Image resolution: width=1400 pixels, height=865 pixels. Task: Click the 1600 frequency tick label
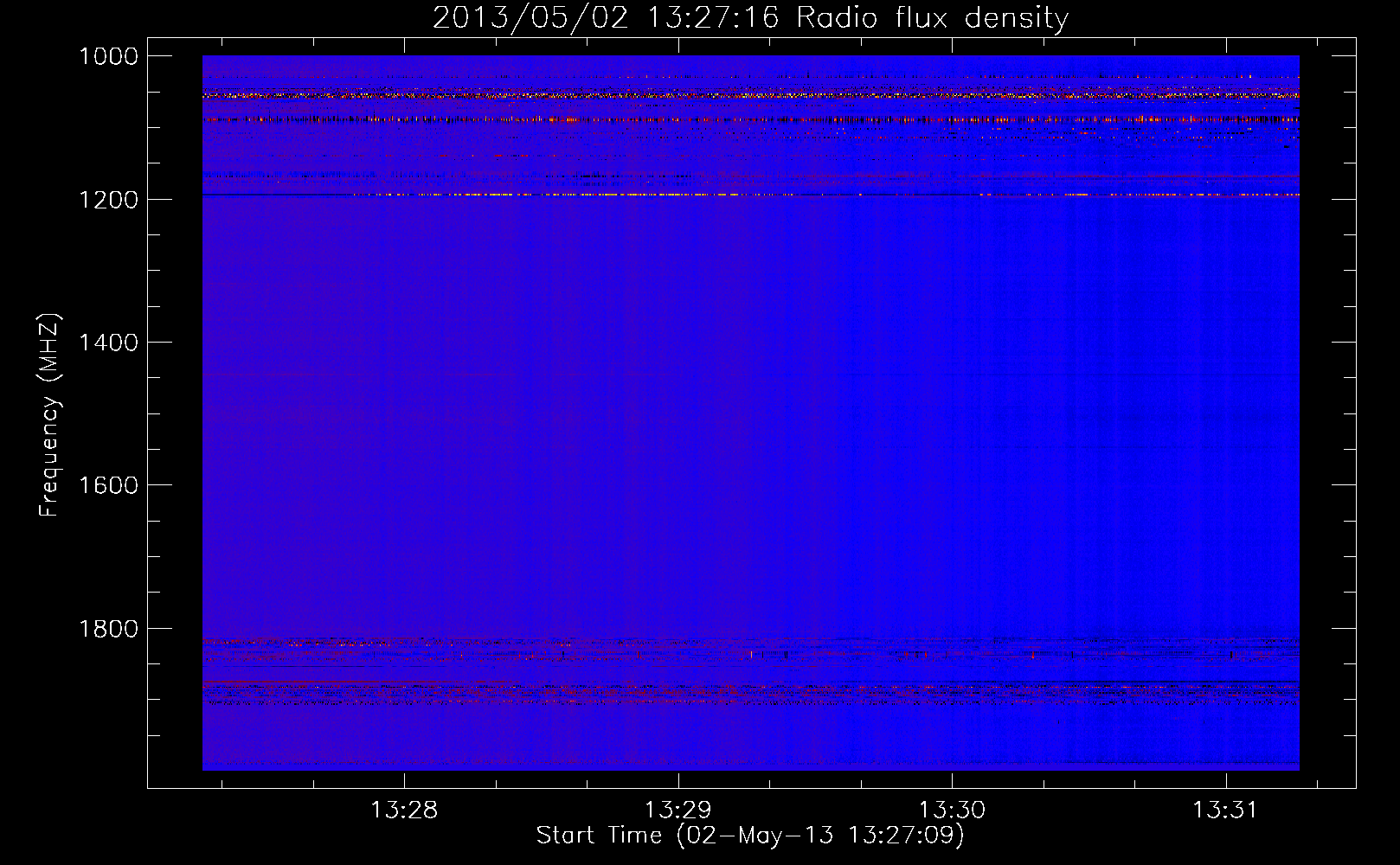click(108, 485)
